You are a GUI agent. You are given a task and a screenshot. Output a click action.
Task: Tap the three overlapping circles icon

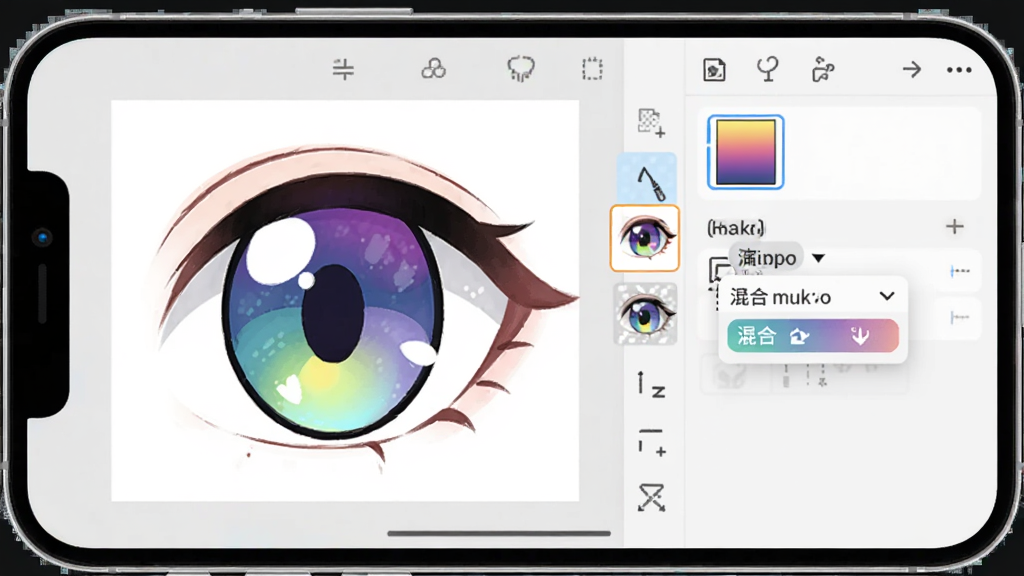coord(434,69)
